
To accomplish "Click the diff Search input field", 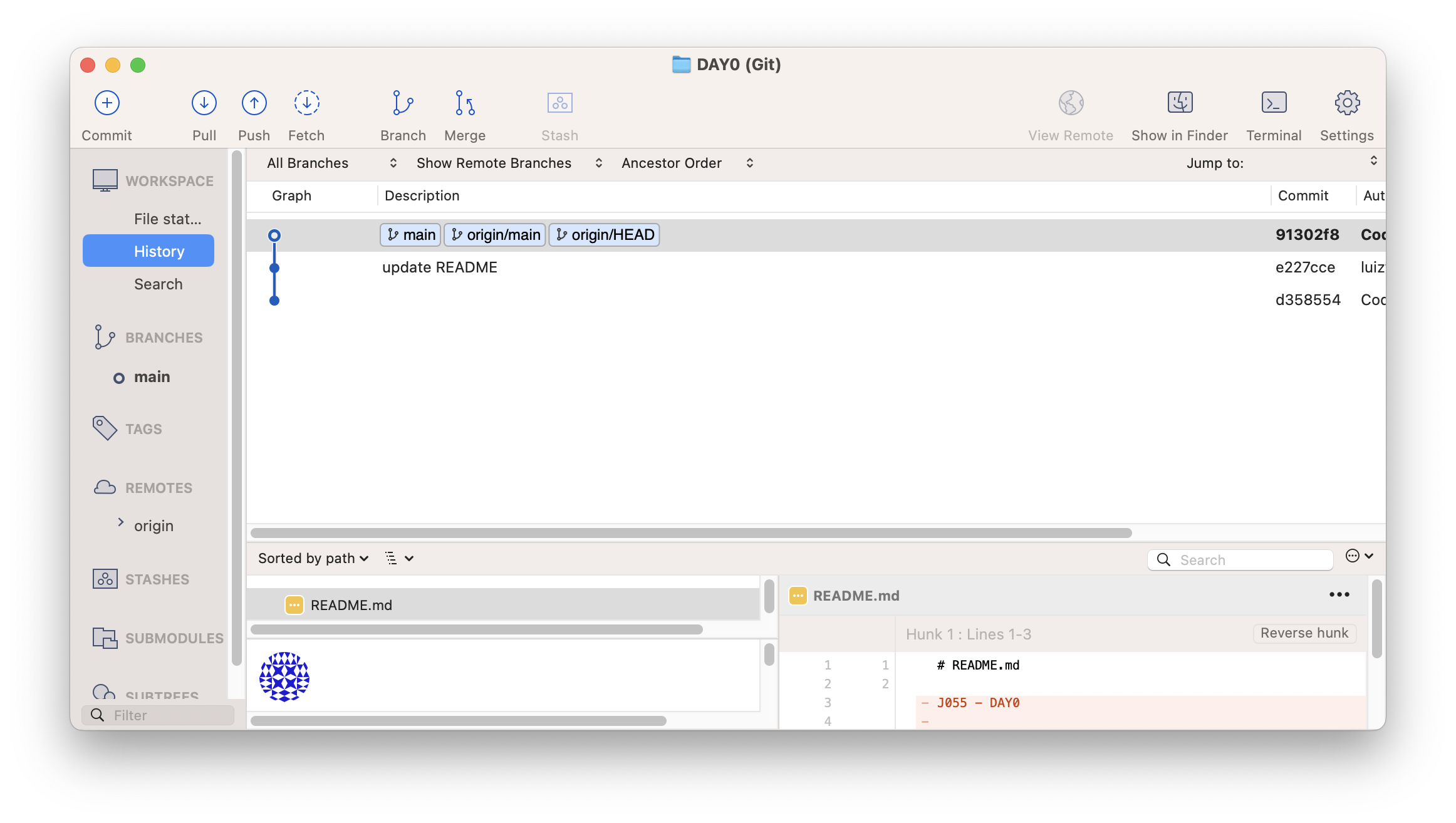I will point(1250,560).
